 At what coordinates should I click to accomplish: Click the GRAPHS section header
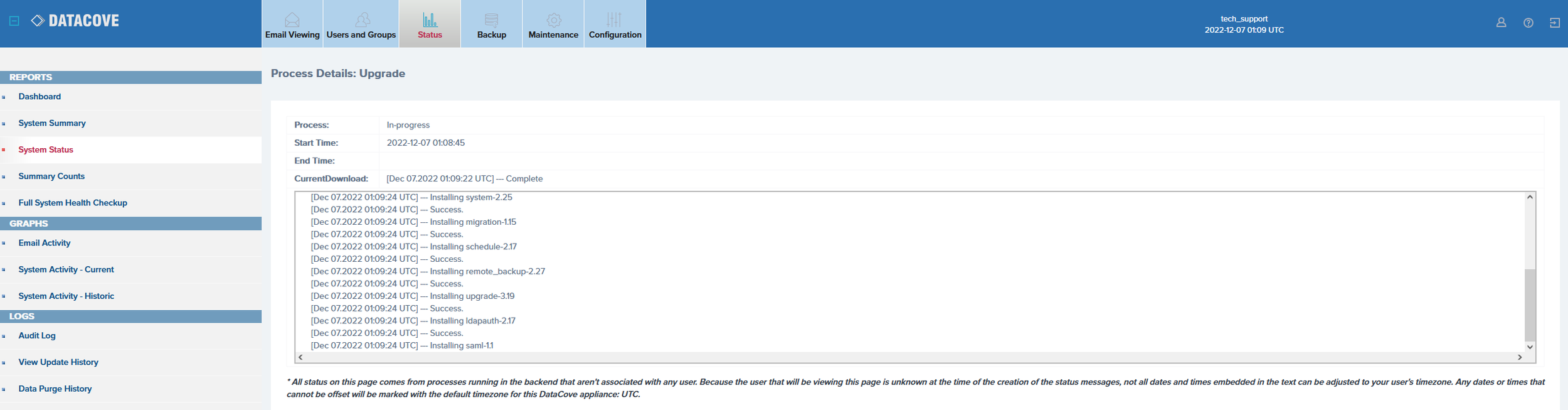[130, 224]
